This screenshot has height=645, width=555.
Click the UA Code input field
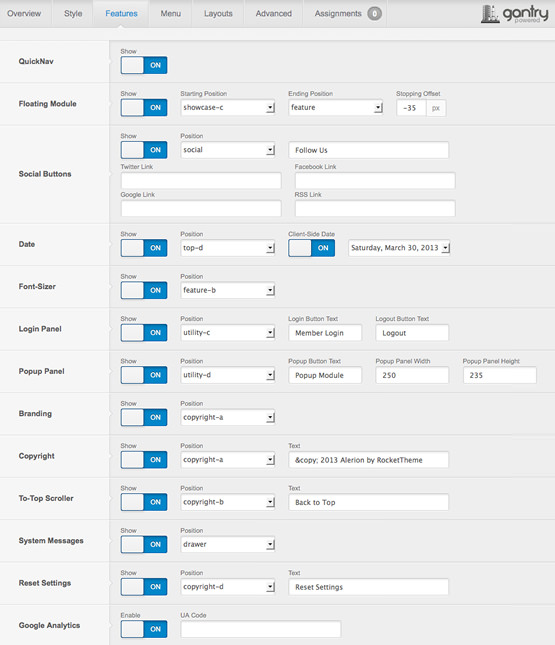(261, 629)
